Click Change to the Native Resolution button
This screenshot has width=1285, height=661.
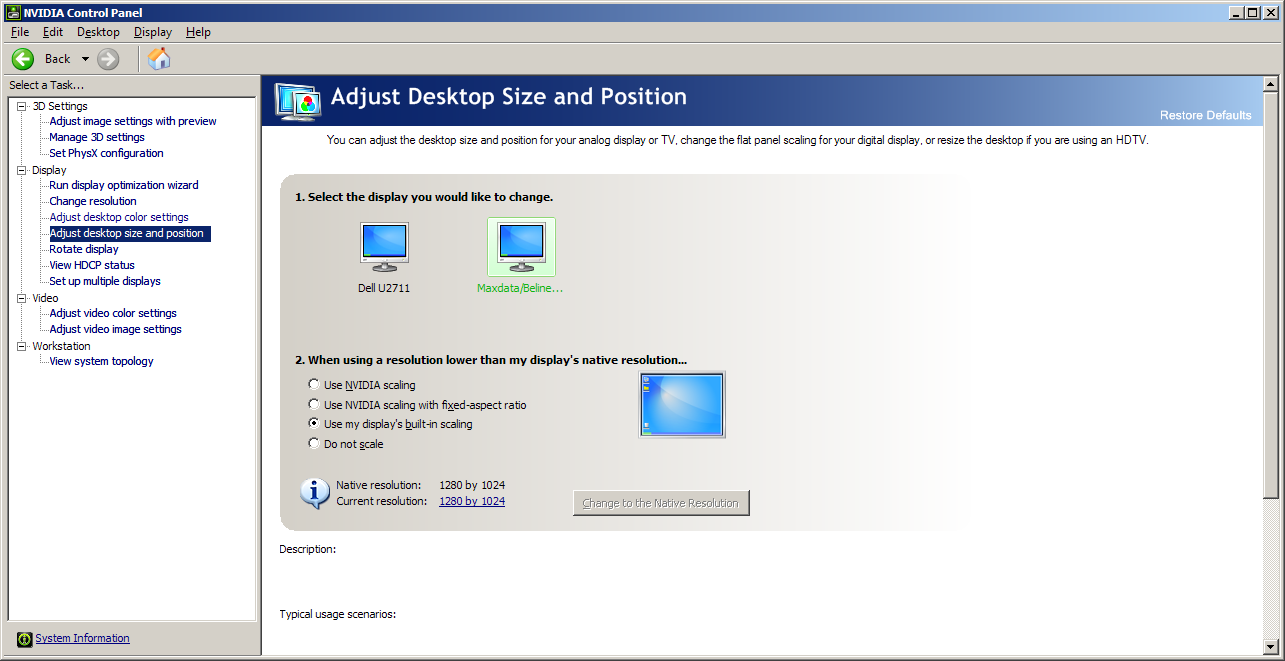tap(661, 503)
